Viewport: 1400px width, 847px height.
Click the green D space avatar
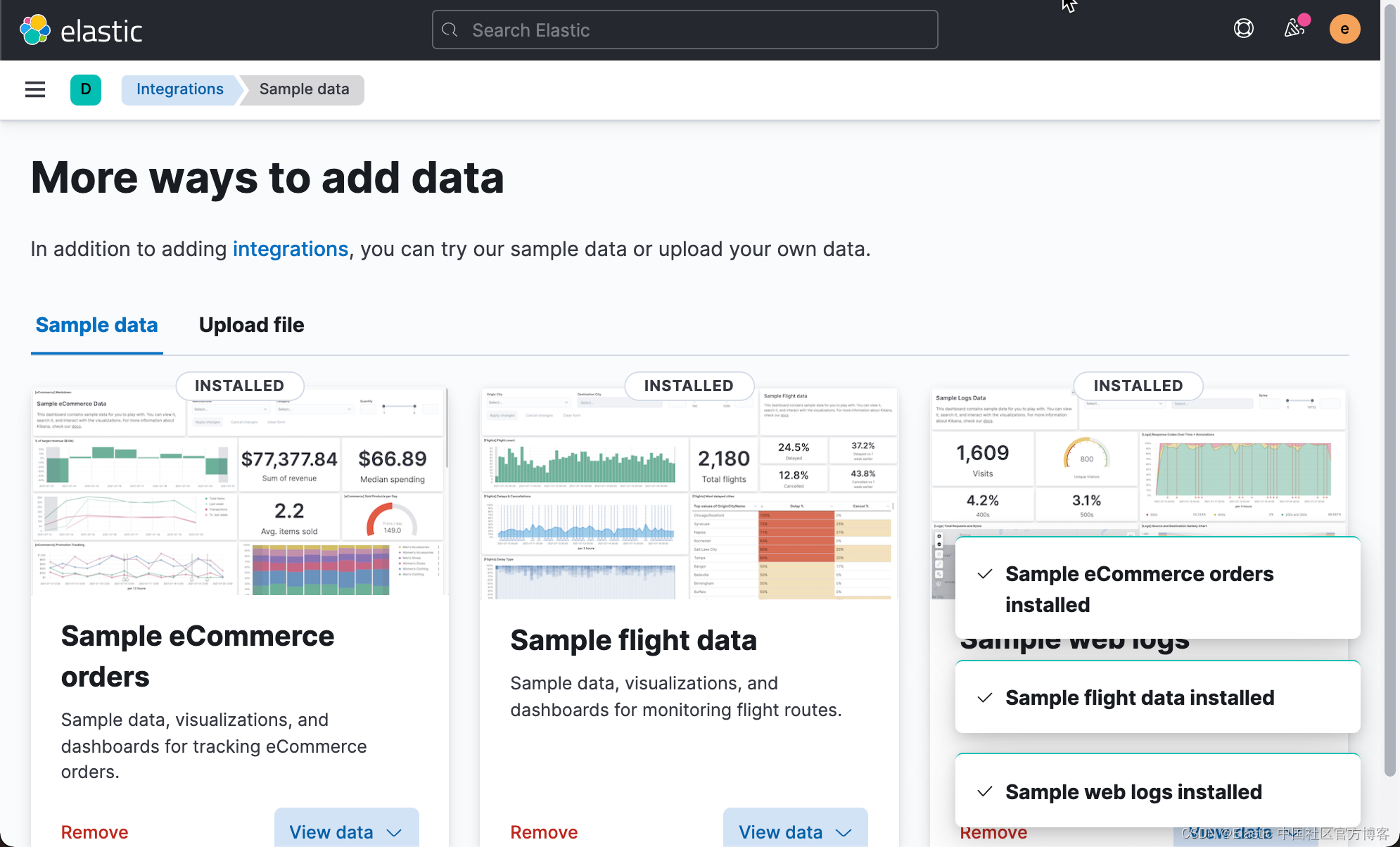point(86,89)
